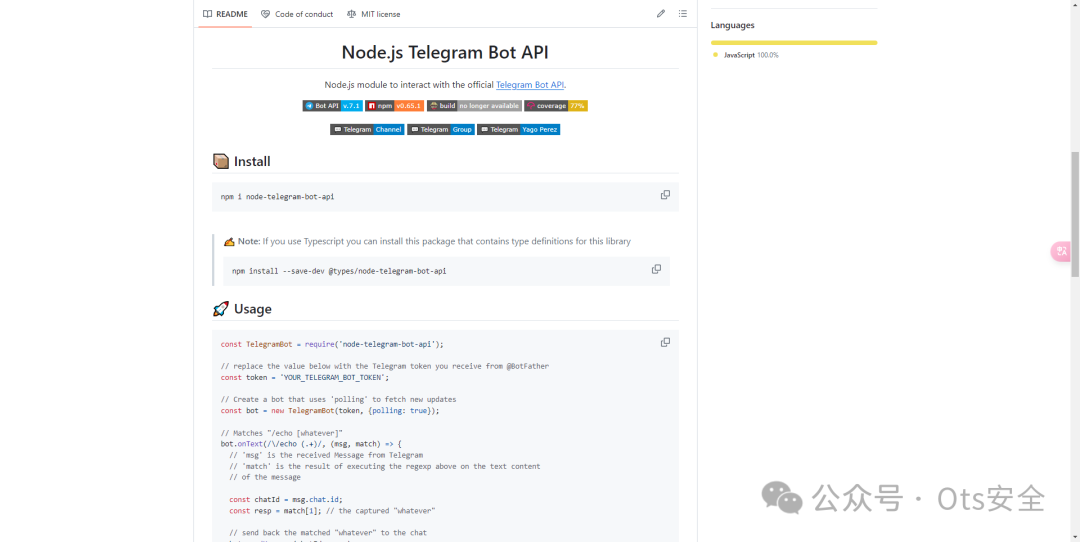Click the JavaScript 100.0% language entry
Image resolution: width=1080 pixels, height=542 pixels.
pyautogui.click(x=746, y=55)
